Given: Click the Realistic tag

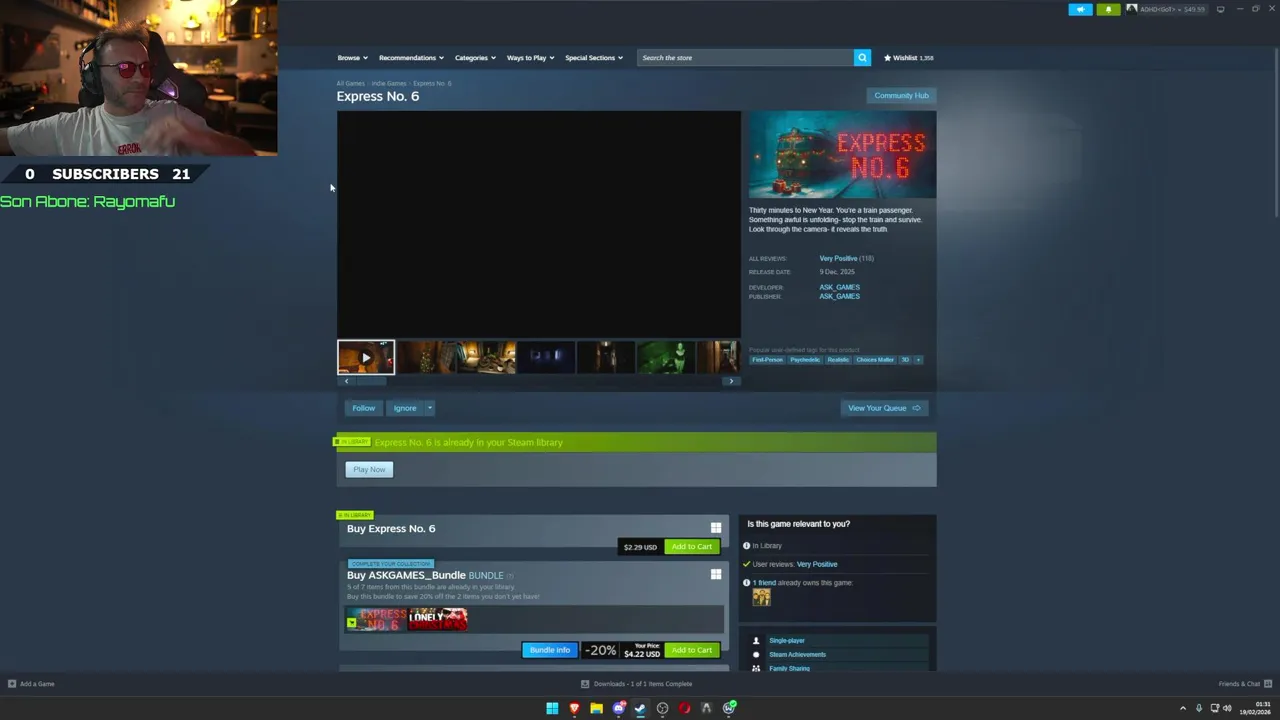Looking at the screenshot, I should tap(838, 360).
